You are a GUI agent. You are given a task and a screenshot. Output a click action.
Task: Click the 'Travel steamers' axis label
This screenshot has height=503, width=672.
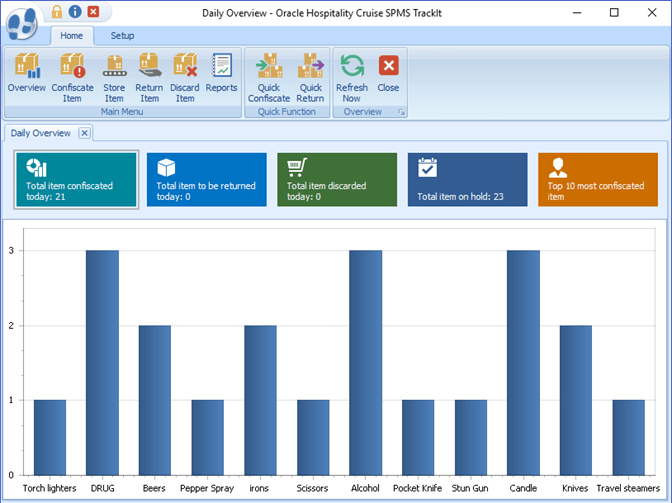pos(628,488)
